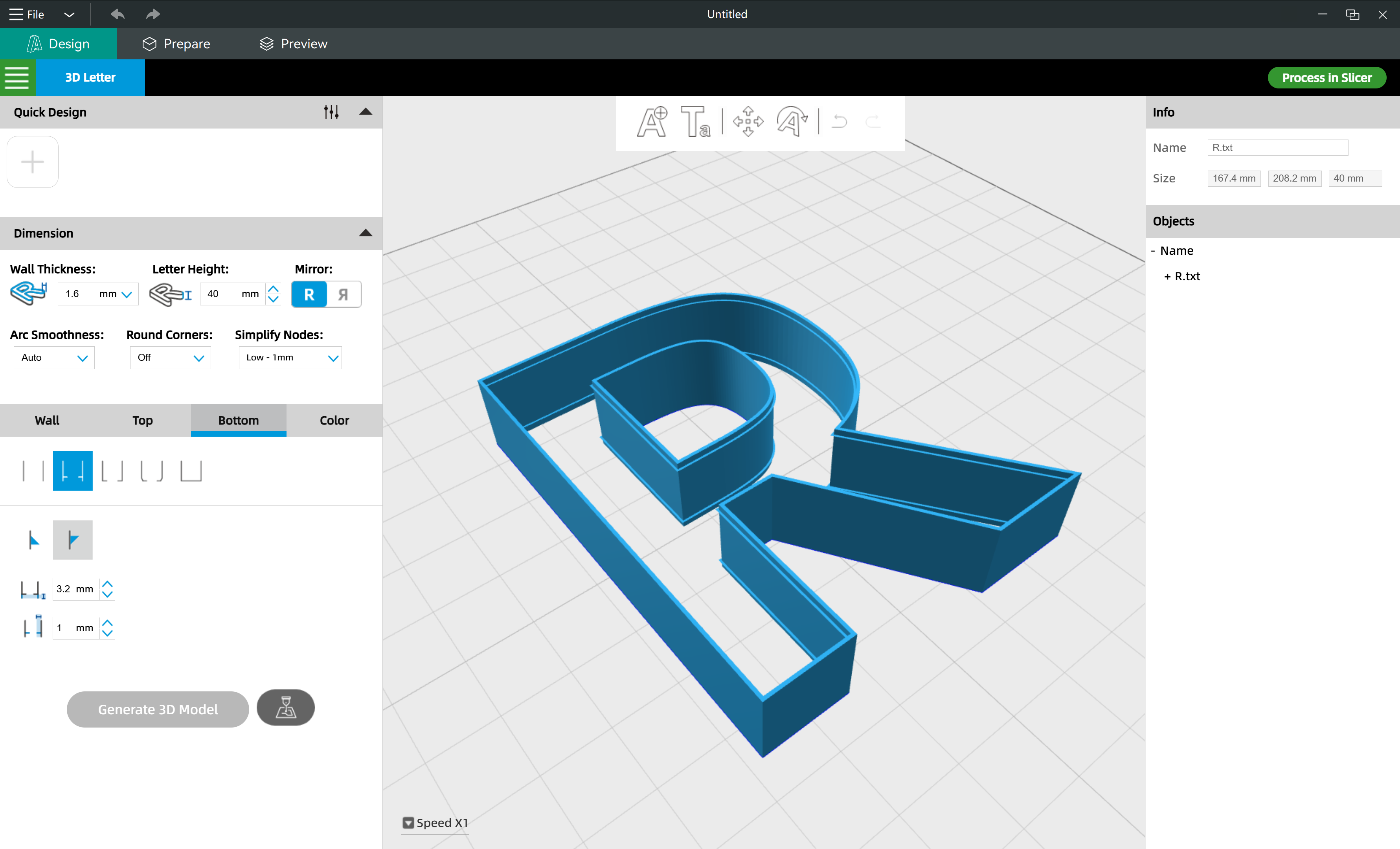This screenshot has height=849, width=1400.
Task: Switch to the Design tab
Action: pos(58,44)
